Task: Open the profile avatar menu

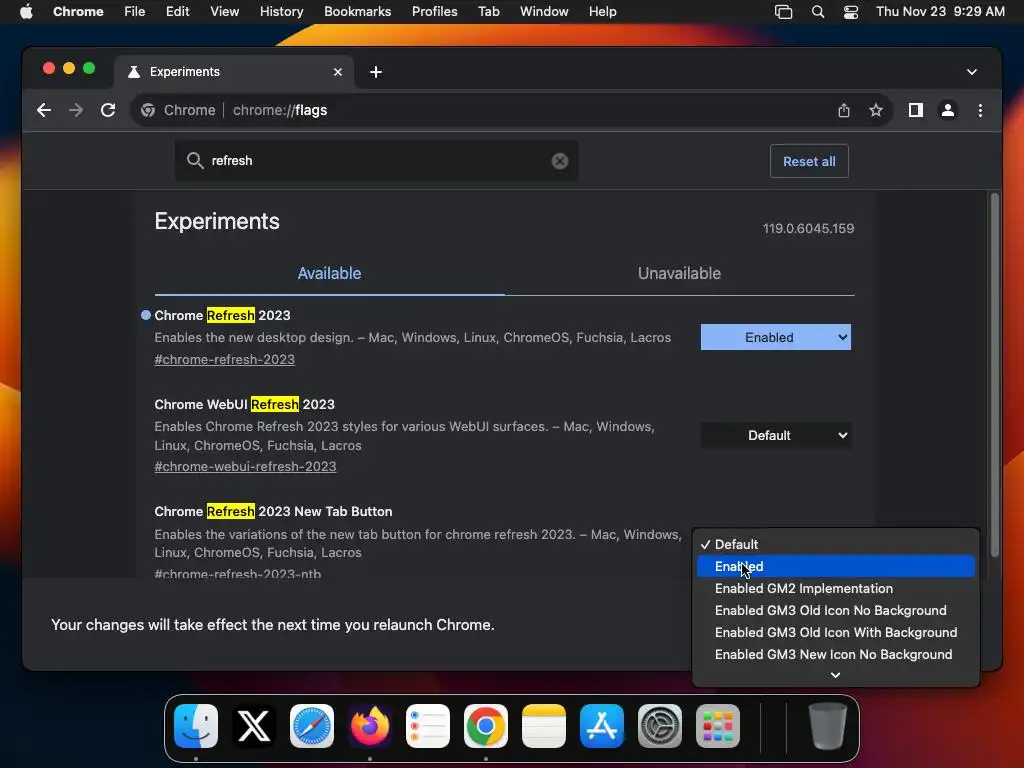Action: [948, 110]
